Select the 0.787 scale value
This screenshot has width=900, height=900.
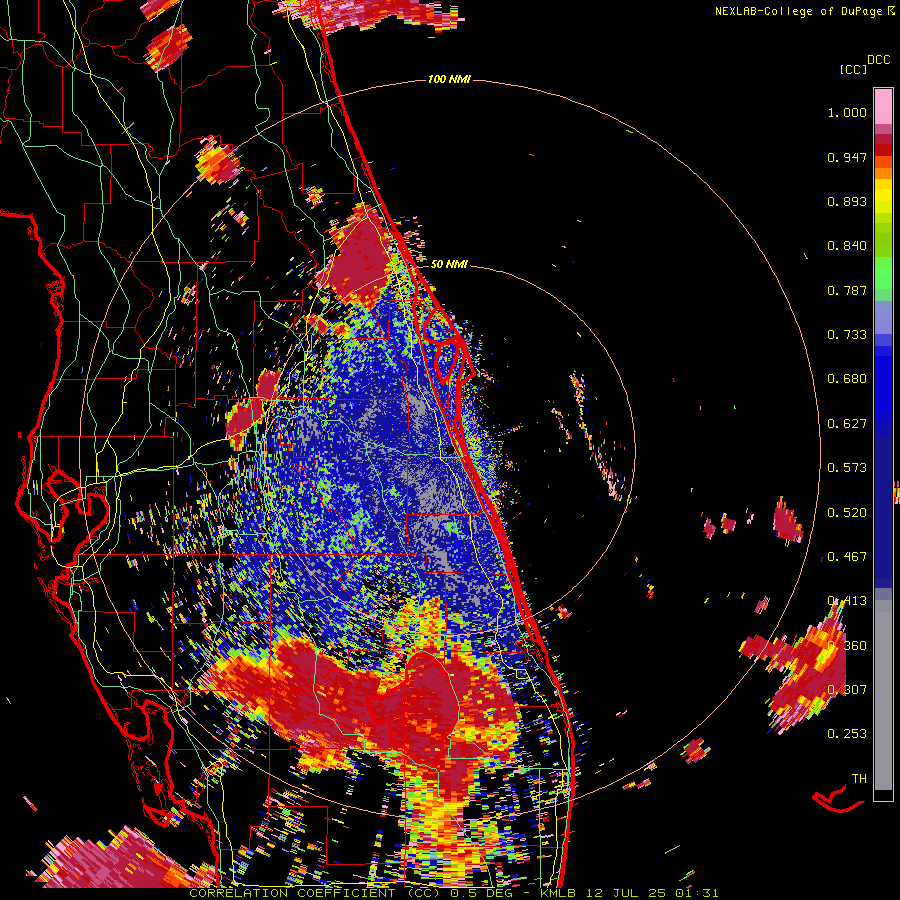point(847,290)
